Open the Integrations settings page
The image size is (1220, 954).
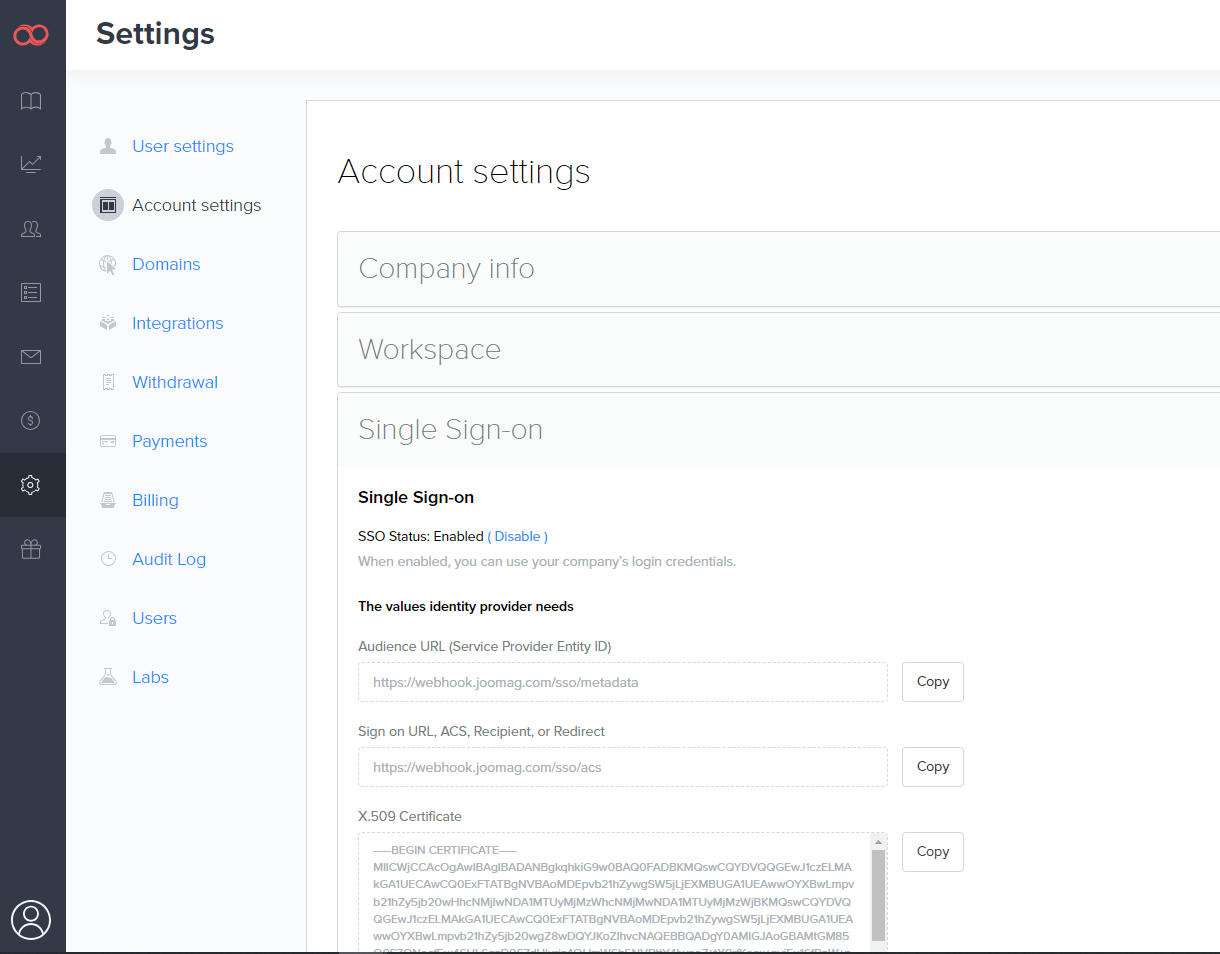click(x=177, y=323)
